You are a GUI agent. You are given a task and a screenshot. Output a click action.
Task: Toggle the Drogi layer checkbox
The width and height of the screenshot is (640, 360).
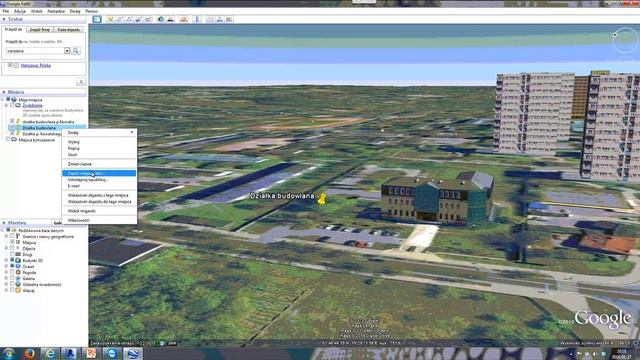point(12,254)
